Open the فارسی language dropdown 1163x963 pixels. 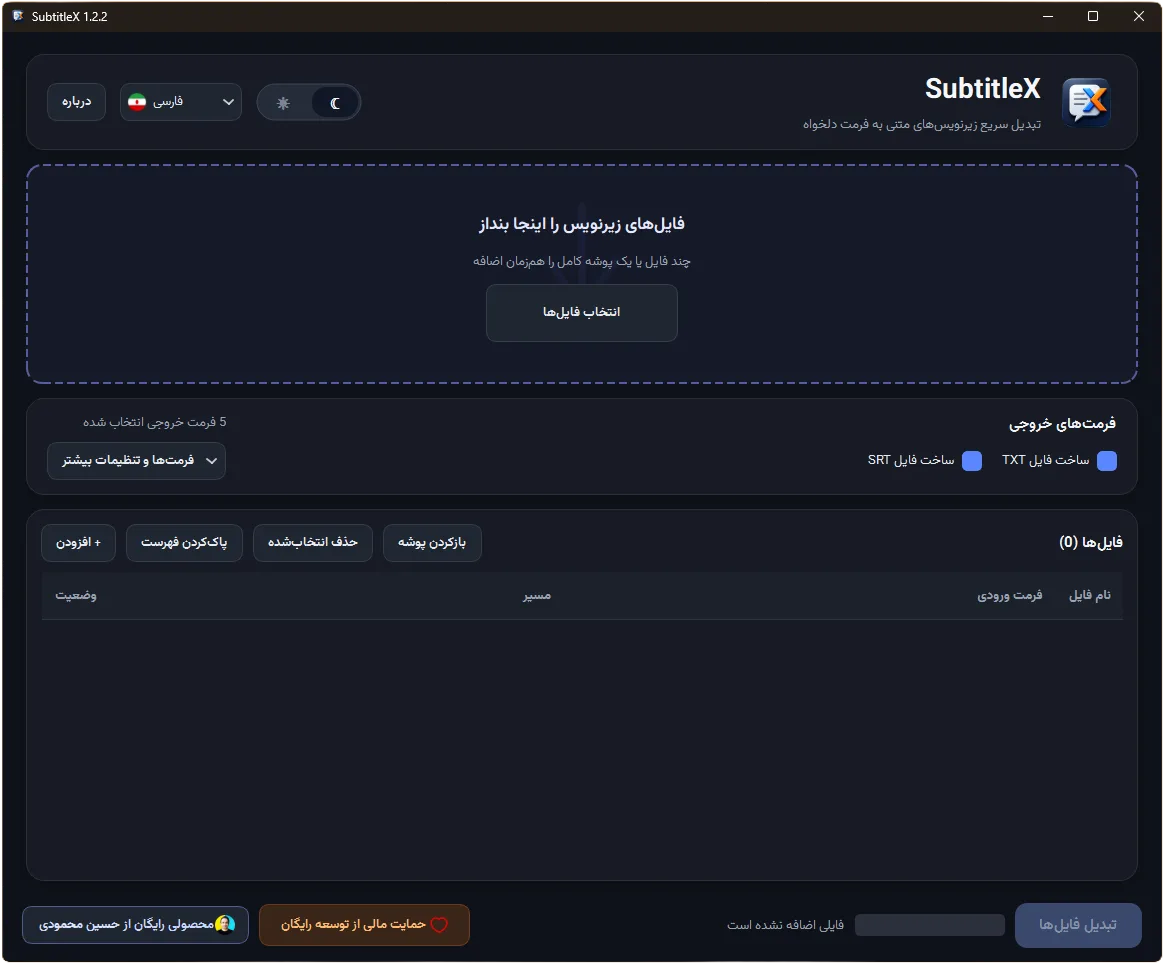coord(181,102)
